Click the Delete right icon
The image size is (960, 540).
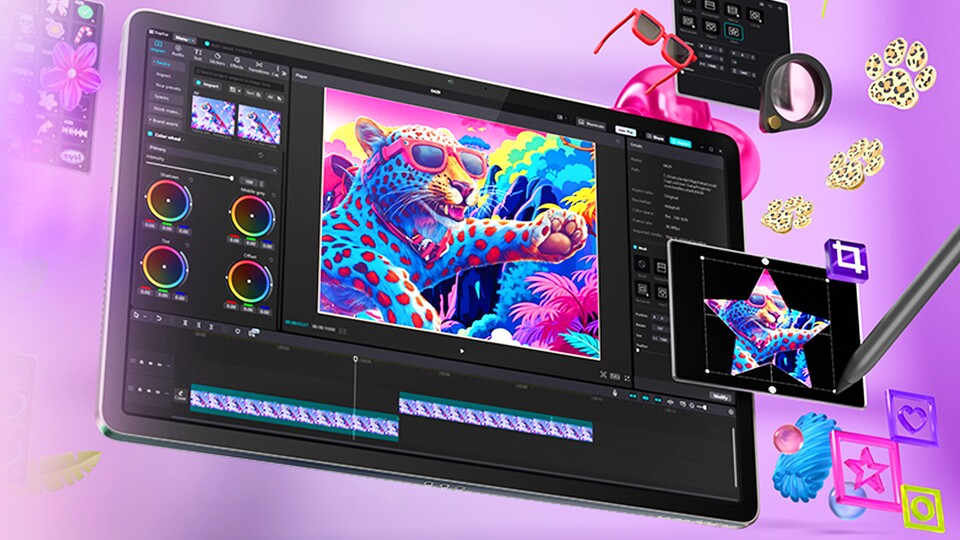[x=211, y=326]
